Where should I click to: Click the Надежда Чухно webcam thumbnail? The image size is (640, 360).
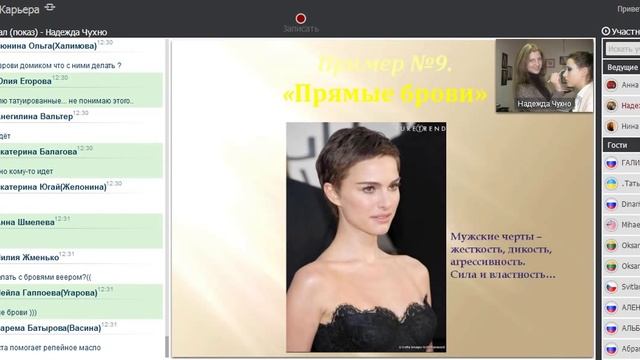(544, 76)
